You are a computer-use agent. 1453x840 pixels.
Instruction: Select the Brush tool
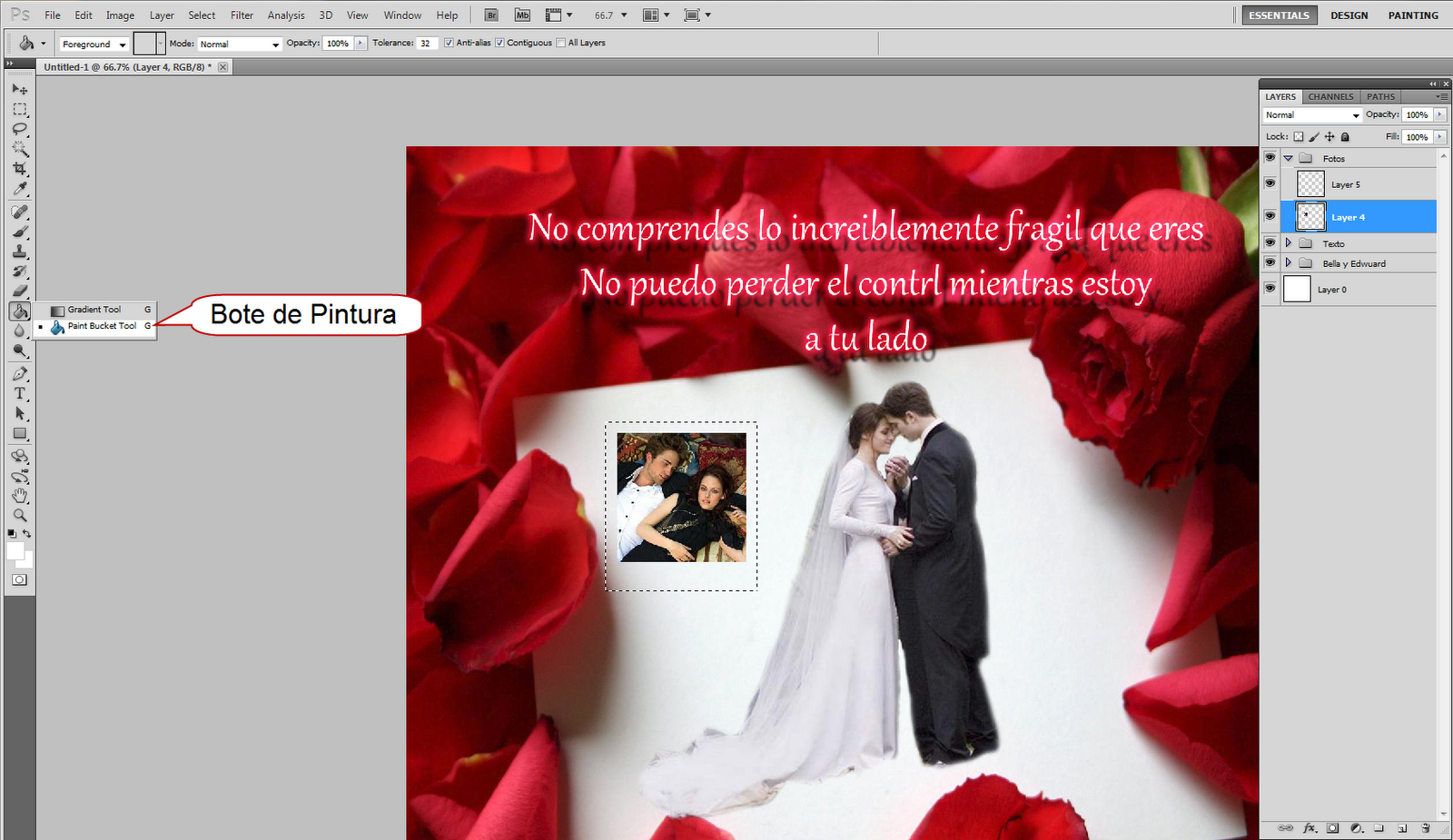[19, 232]
